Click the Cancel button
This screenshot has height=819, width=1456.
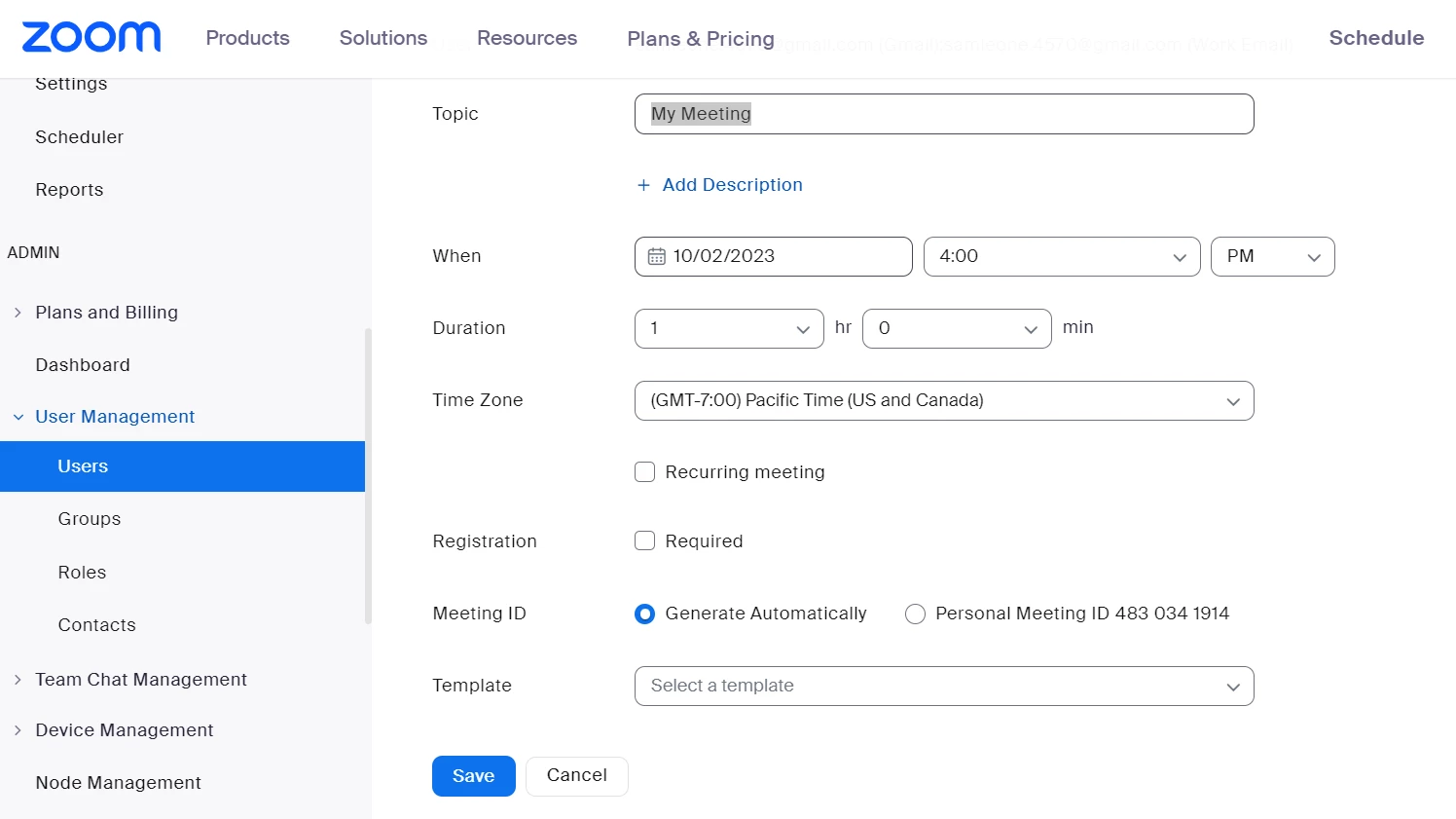[x=576, y=775]
